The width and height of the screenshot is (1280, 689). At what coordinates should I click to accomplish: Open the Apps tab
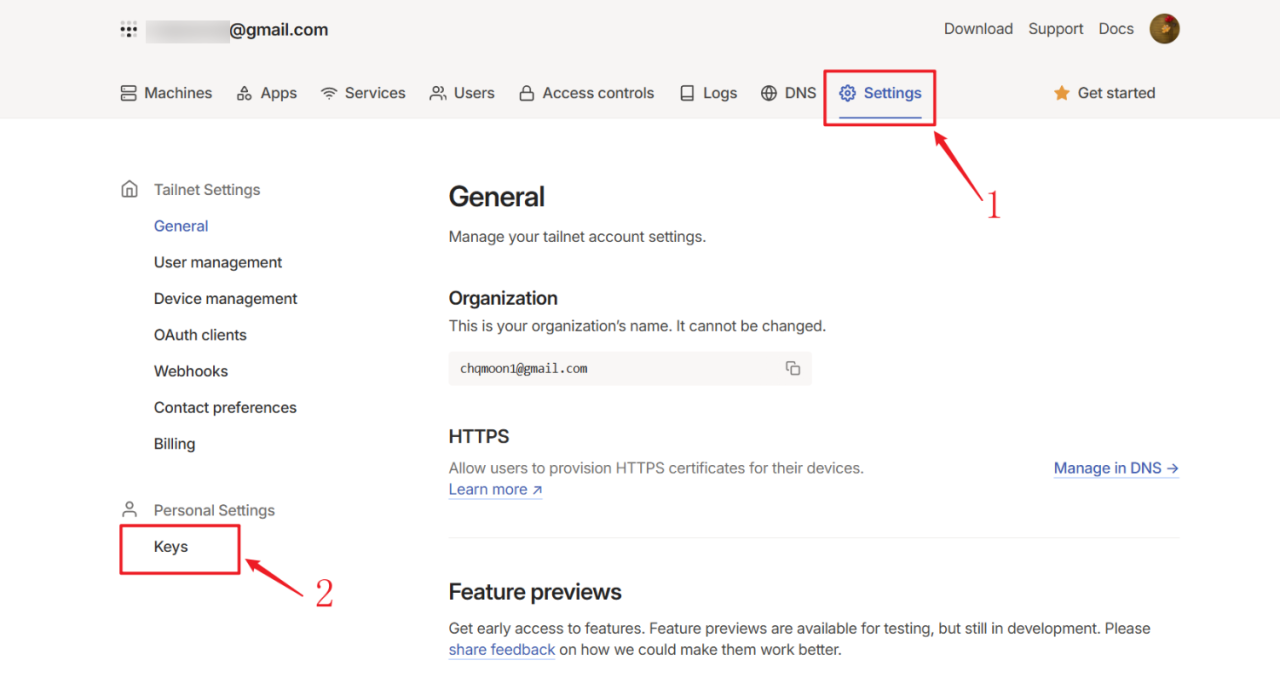266,93
